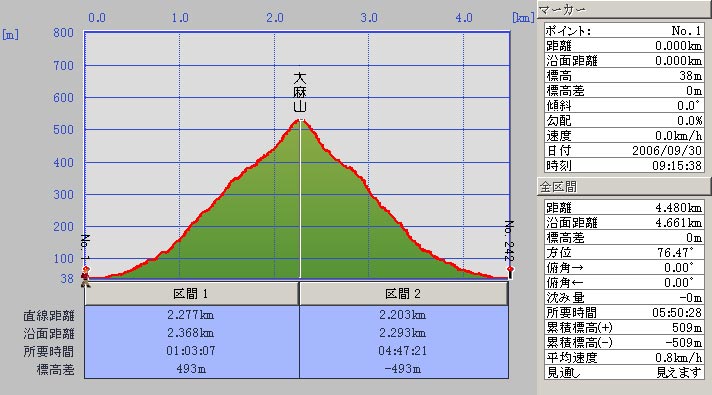Click the 全区間 panel header

pyautogui.click(x=624, y=186)
